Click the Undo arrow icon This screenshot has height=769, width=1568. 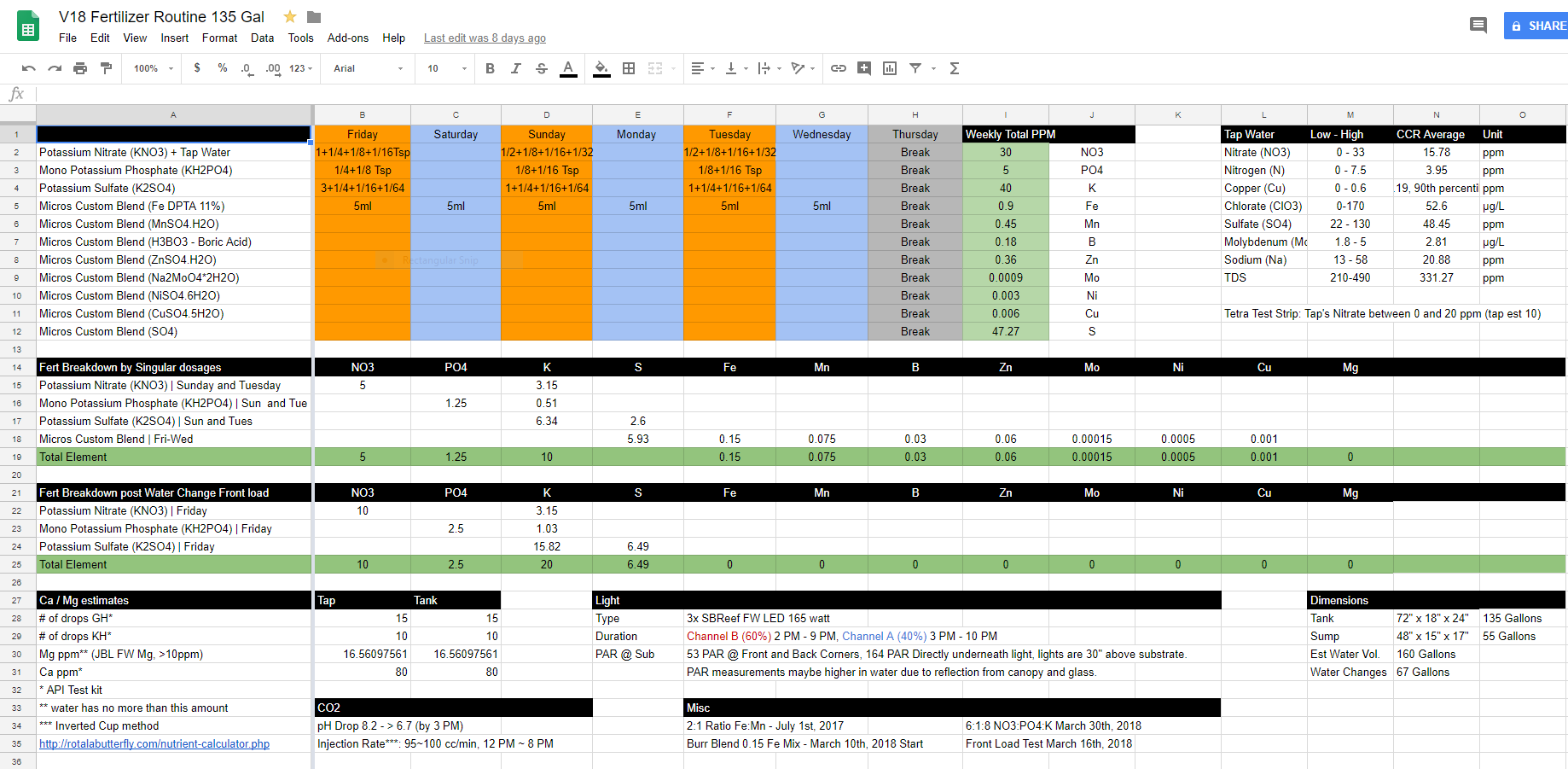pyautogui.click(x=29, y=68)
